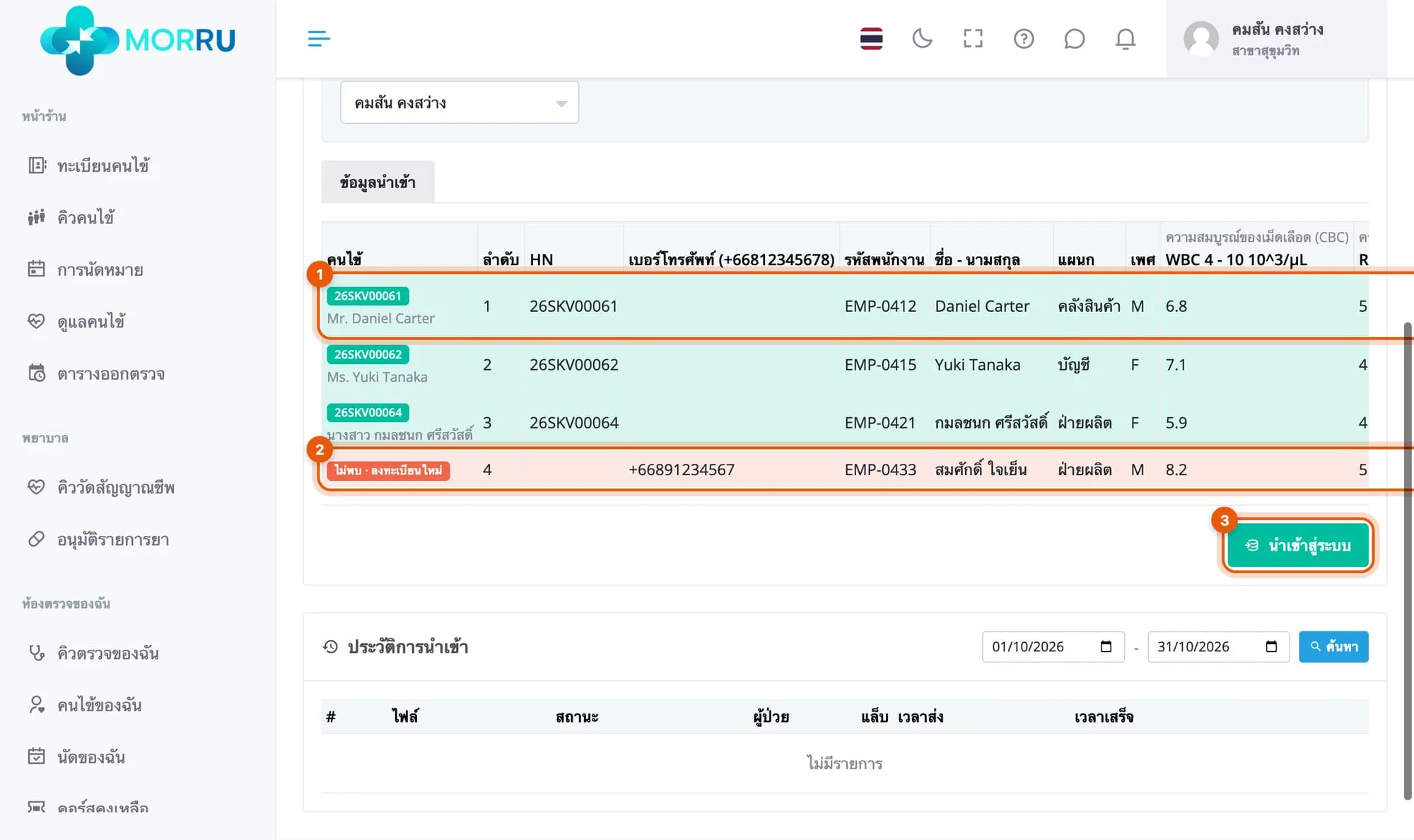Image resolution: width=1414 pixels, height=840 pixels.
Task: Open notifications bell icon
Action: tap(1125, 38)
